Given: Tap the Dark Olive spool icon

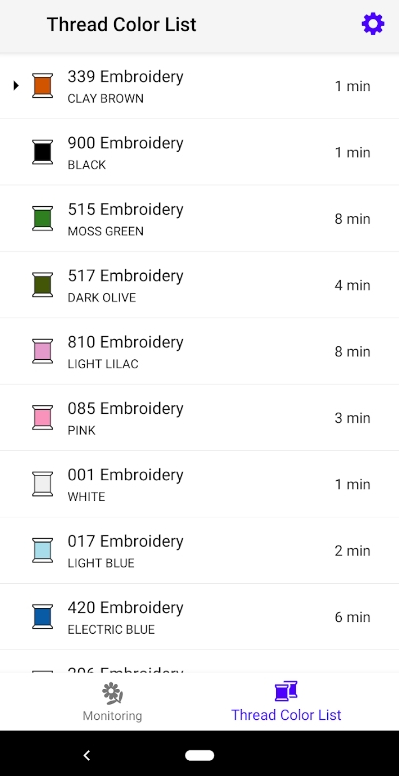Looking at the screenshot, I should pyautogui.click(x=43, y=285).
